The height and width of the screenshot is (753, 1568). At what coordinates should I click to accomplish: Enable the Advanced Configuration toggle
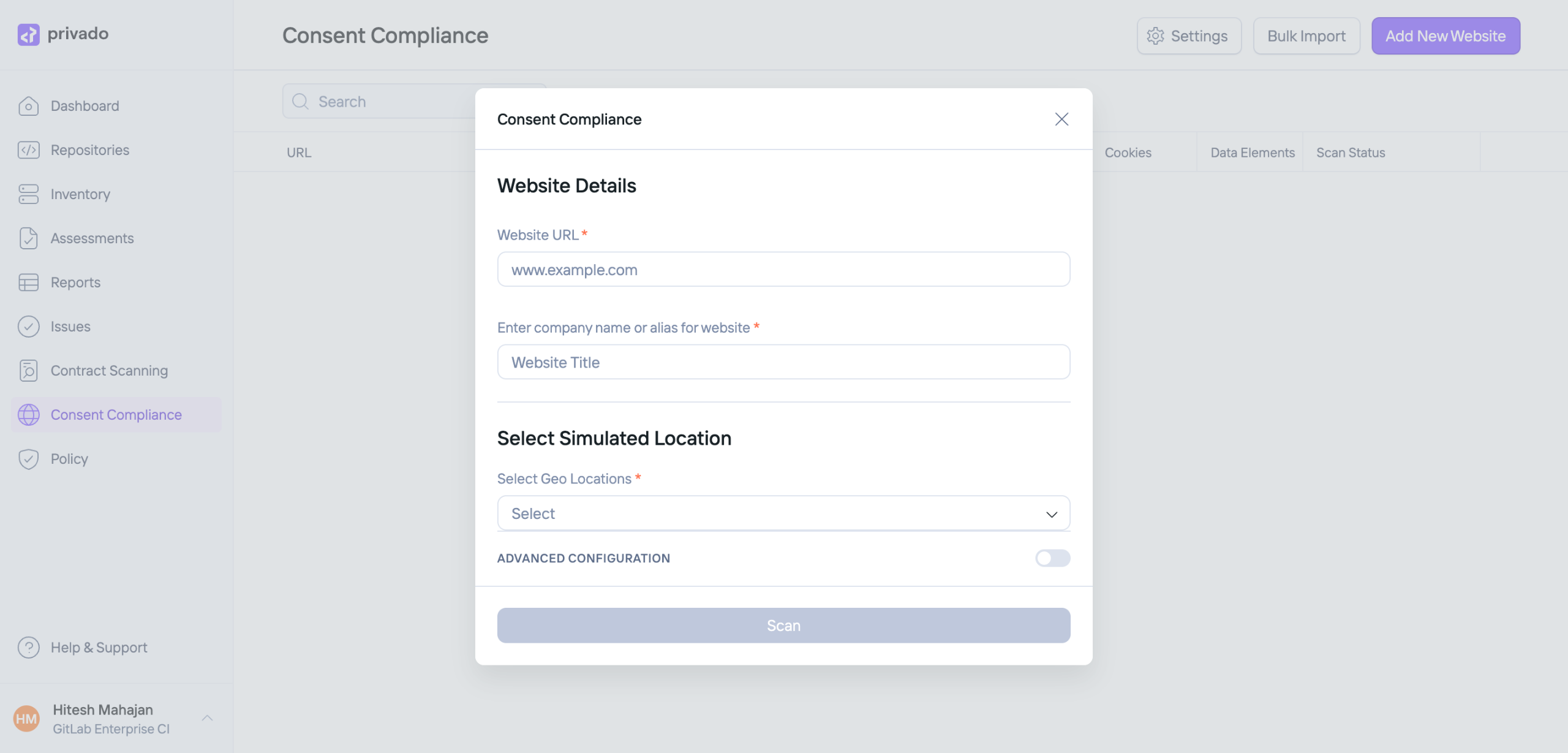1052,558
